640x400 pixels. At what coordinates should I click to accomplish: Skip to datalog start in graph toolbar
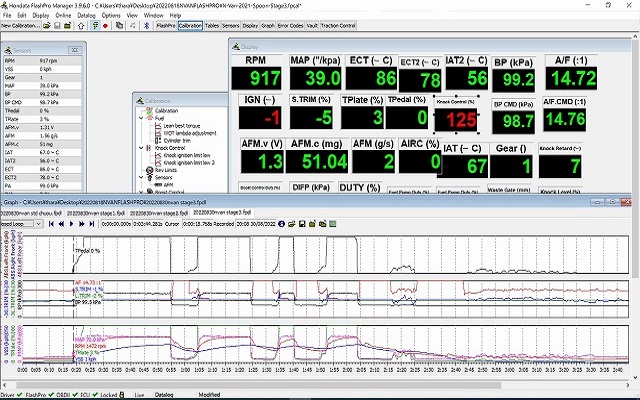pyautogui.click(x=51, y=224)
